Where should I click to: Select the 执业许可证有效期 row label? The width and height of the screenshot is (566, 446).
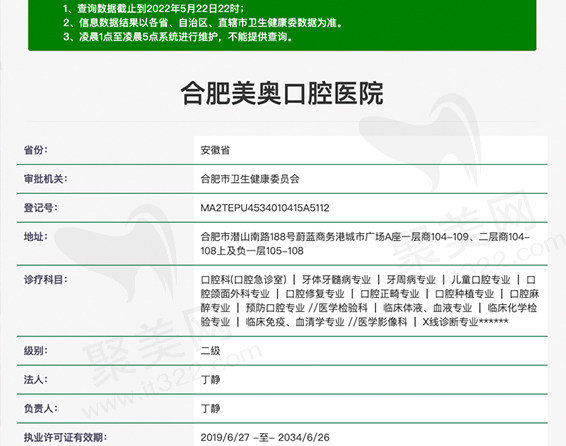[65, 437]
